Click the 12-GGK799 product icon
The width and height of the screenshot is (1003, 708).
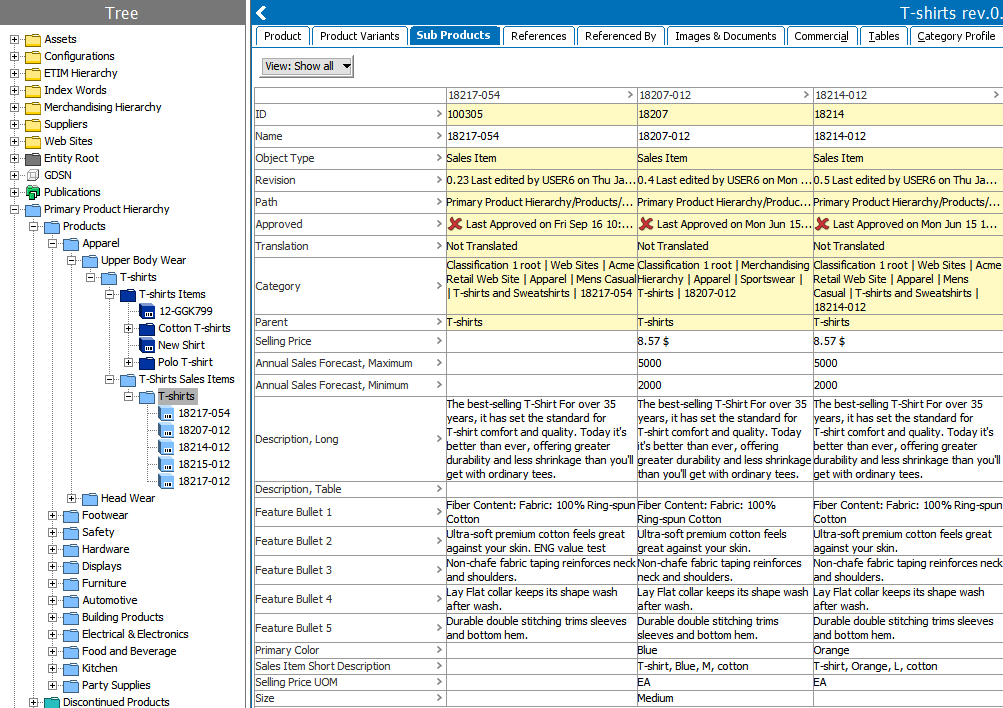click(147, 311)
